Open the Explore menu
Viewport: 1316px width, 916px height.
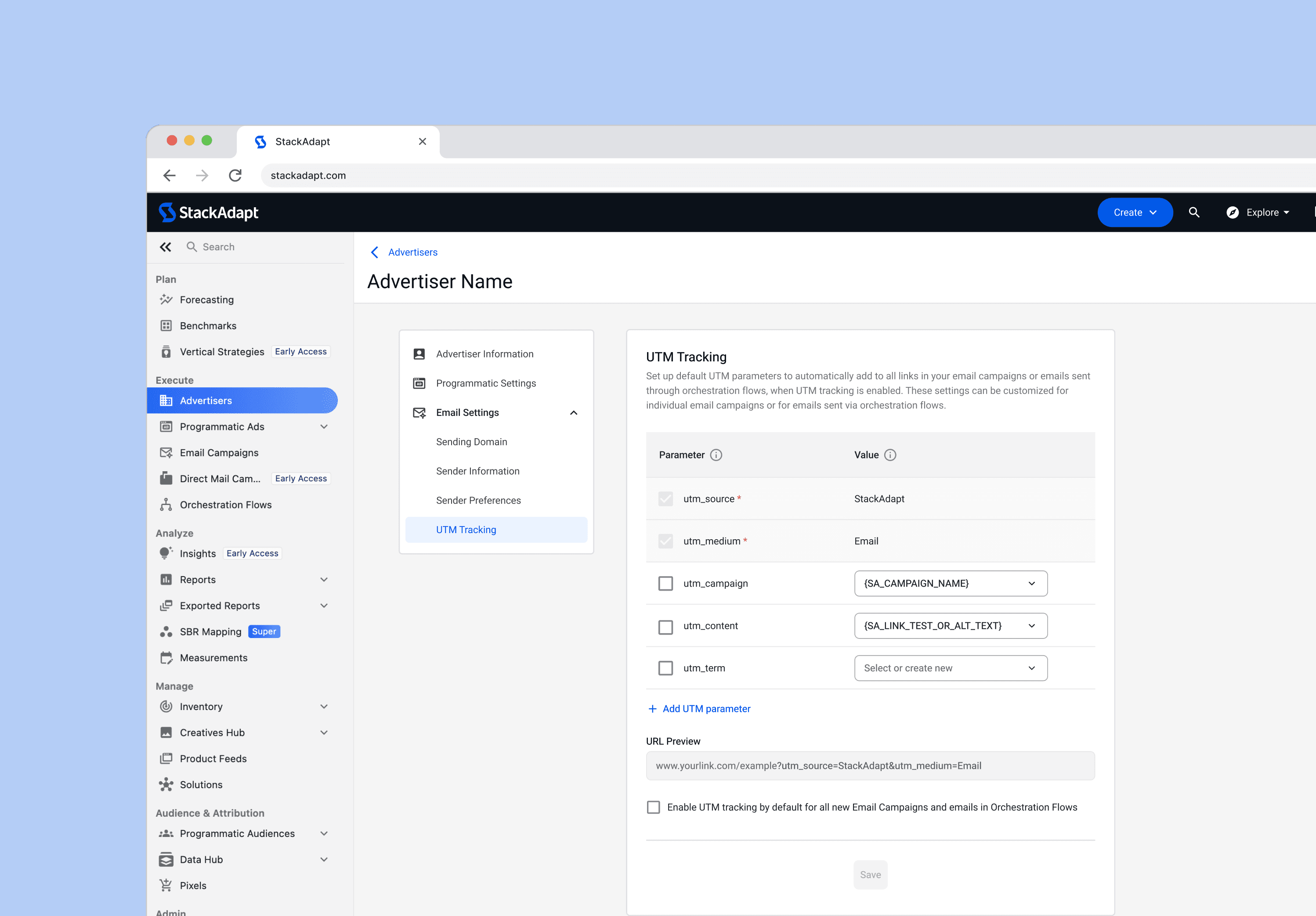[x=1258, y=213]
